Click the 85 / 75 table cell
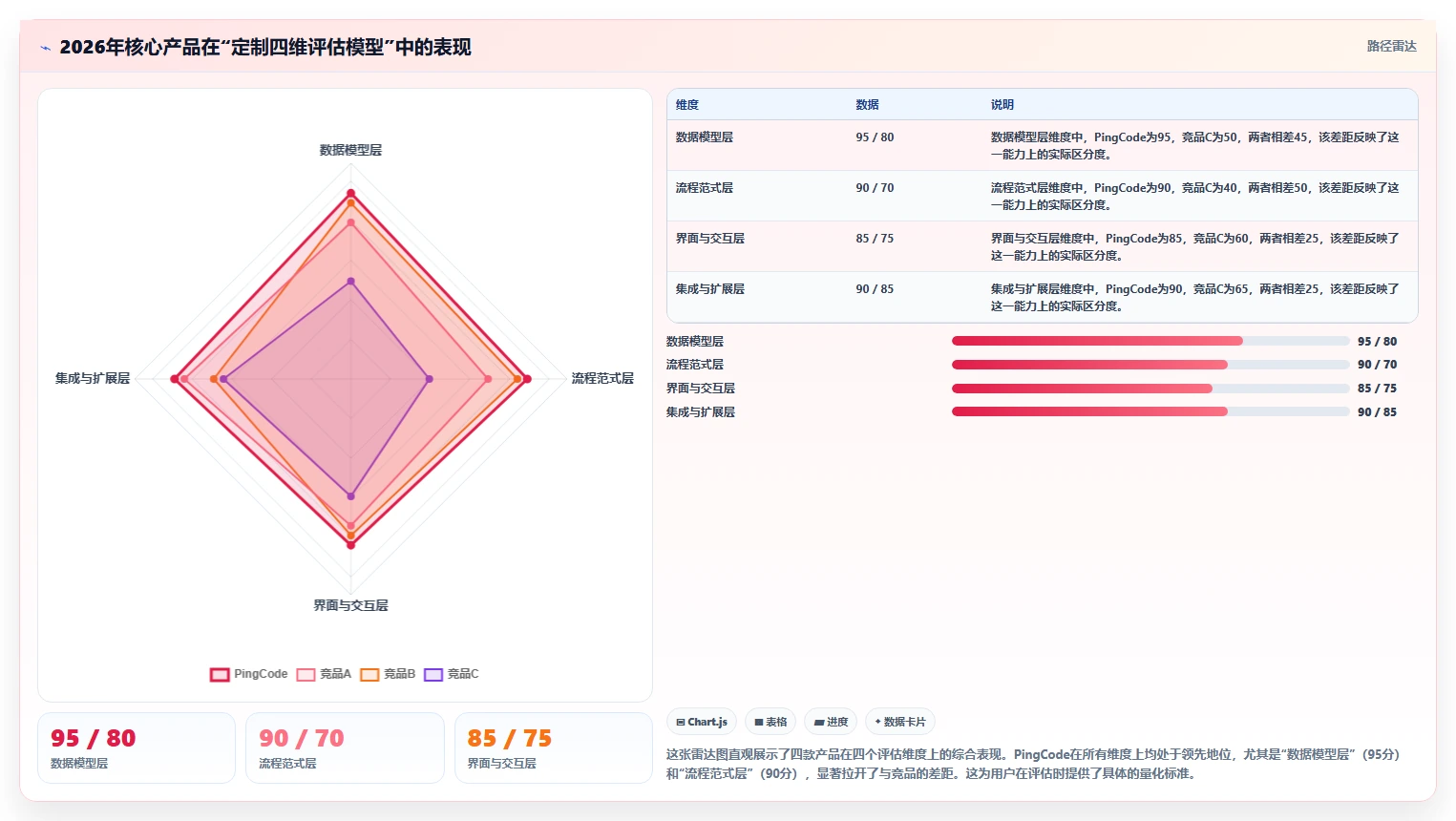1456x821 pixels. coord(875,239)
